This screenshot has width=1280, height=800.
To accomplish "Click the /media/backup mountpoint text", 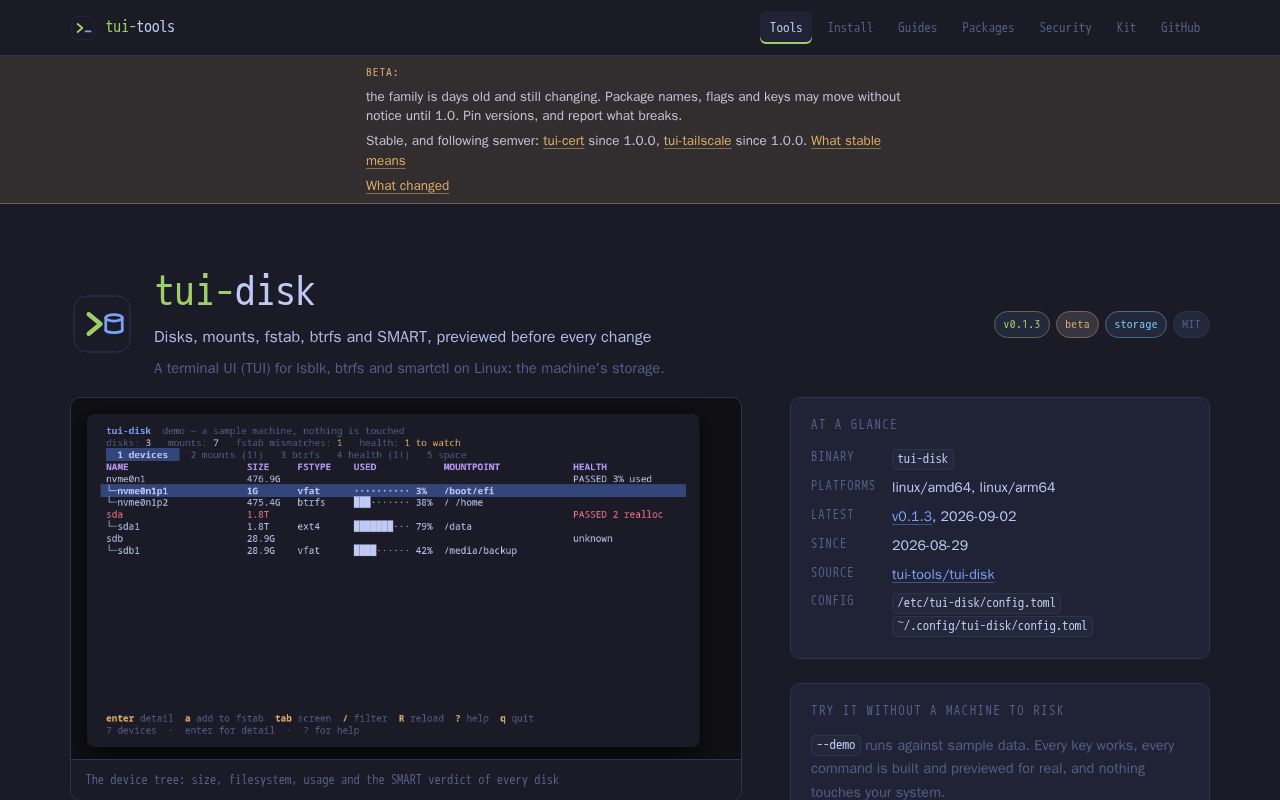I will tap(481, 551).
